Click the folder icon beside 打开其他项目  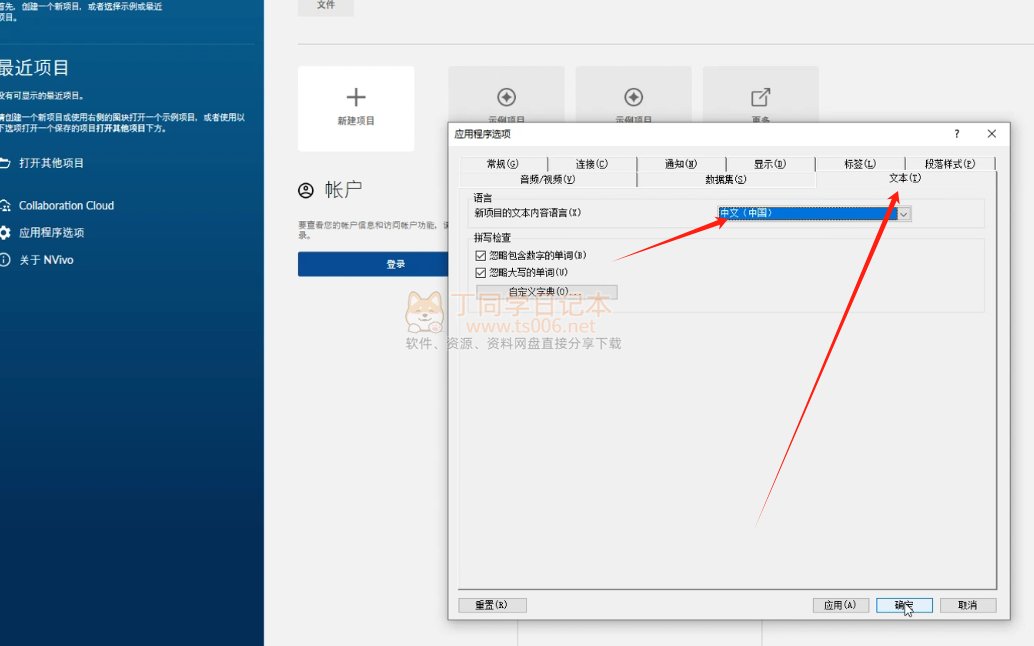point(5,163)
